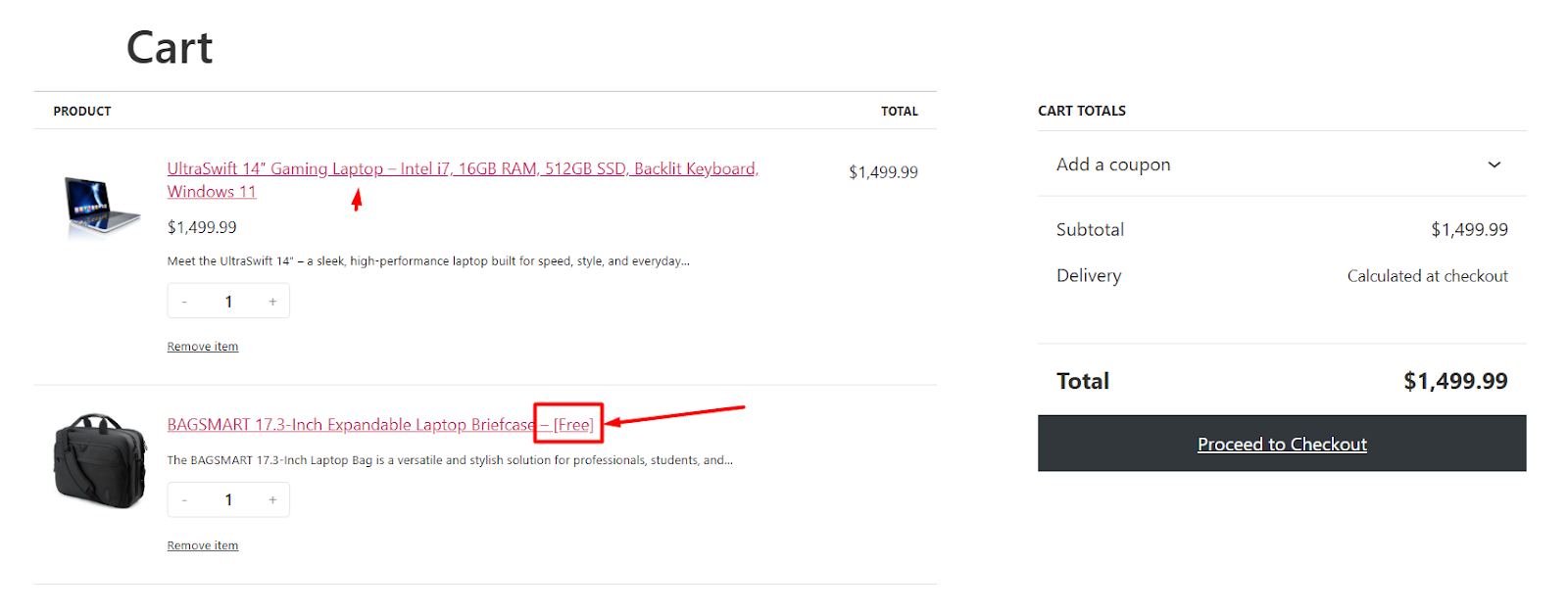Decrease quantity of the BAGSMART briefcase
This screenshot has height=612, width=1568.
click(x=184, y=500)
